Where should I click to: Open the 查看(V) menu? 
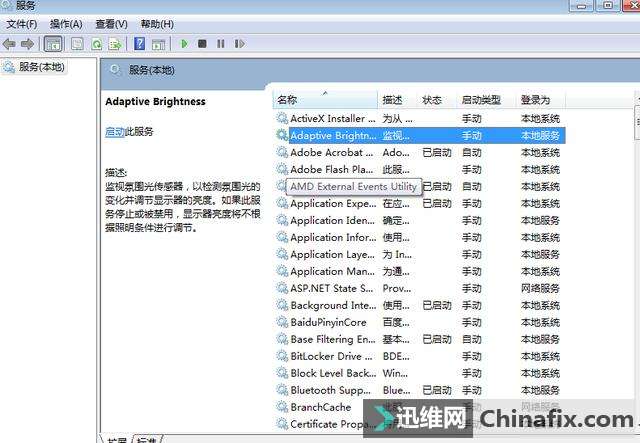[111, 24]
